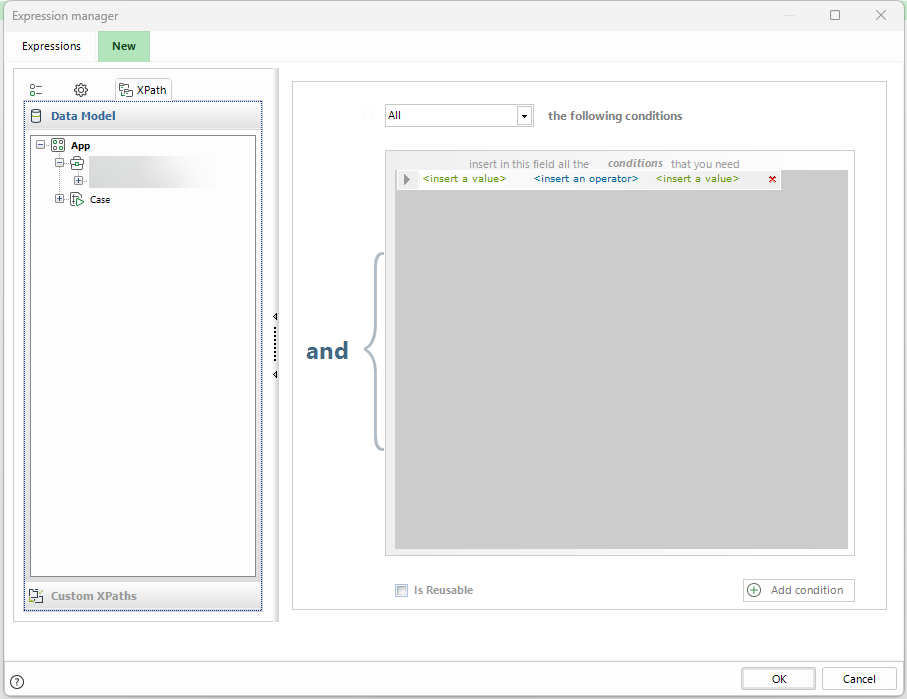Click the left <insert a value> placeholder
Screen dimensions: 907x699
tap(464, 179)
